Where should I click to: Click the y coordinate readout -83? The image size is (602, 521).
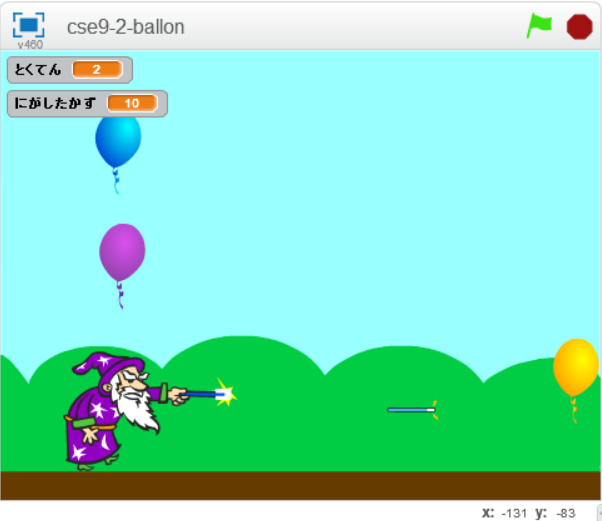(566, 513)
